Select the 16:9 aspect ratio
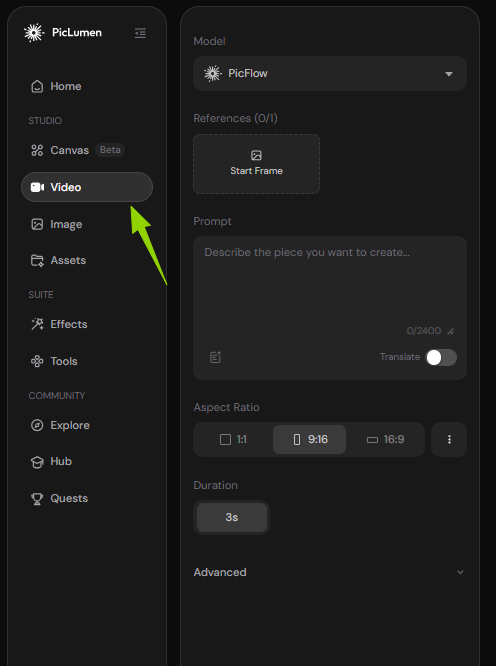496x666 pixels. 385,439
